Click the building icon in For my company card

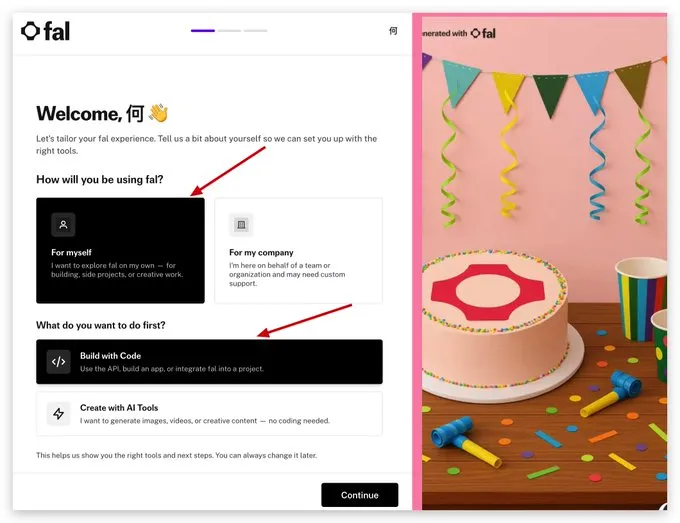tap(242, 225)
